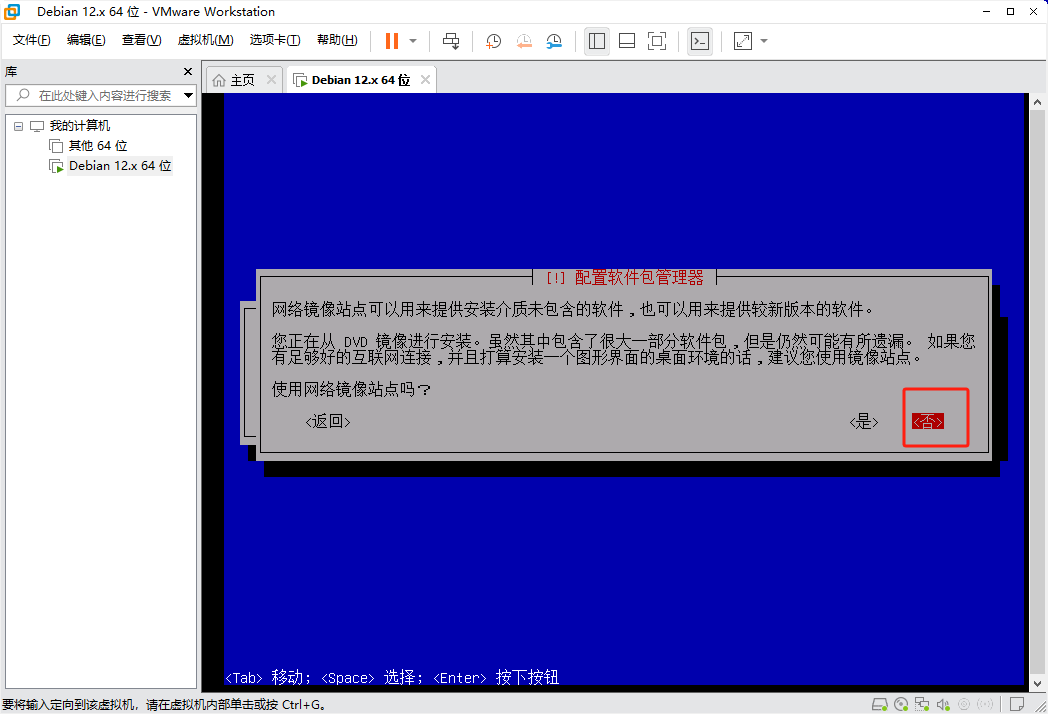Open the 查看(V) menu

click(x=141, y=40)
